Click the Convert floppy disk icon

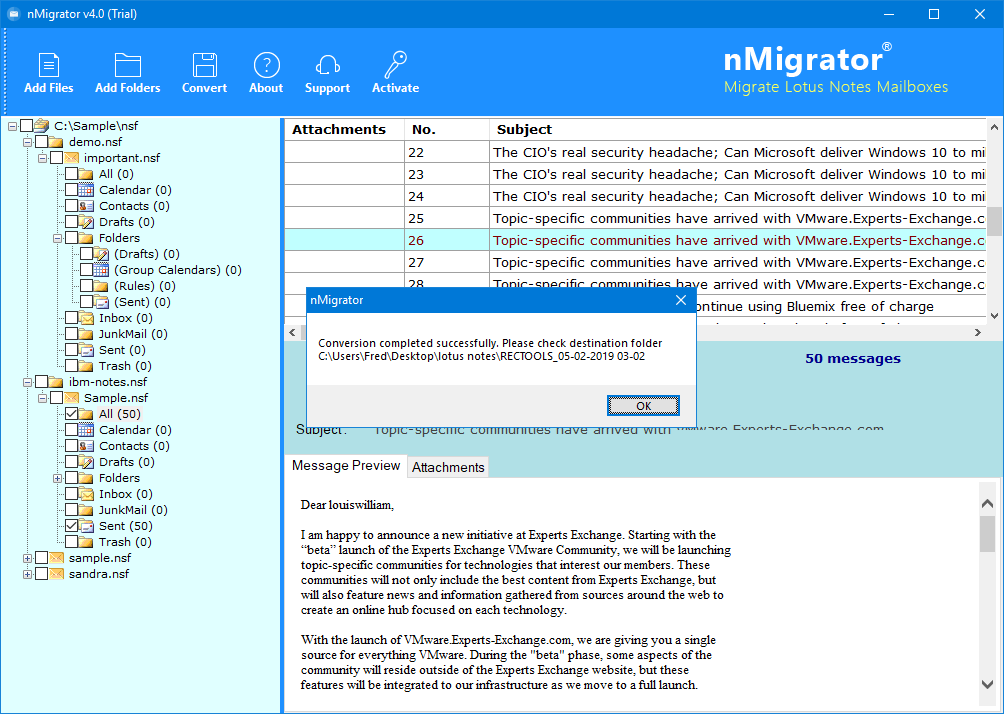pyautogui.click(x=204, y=65)
